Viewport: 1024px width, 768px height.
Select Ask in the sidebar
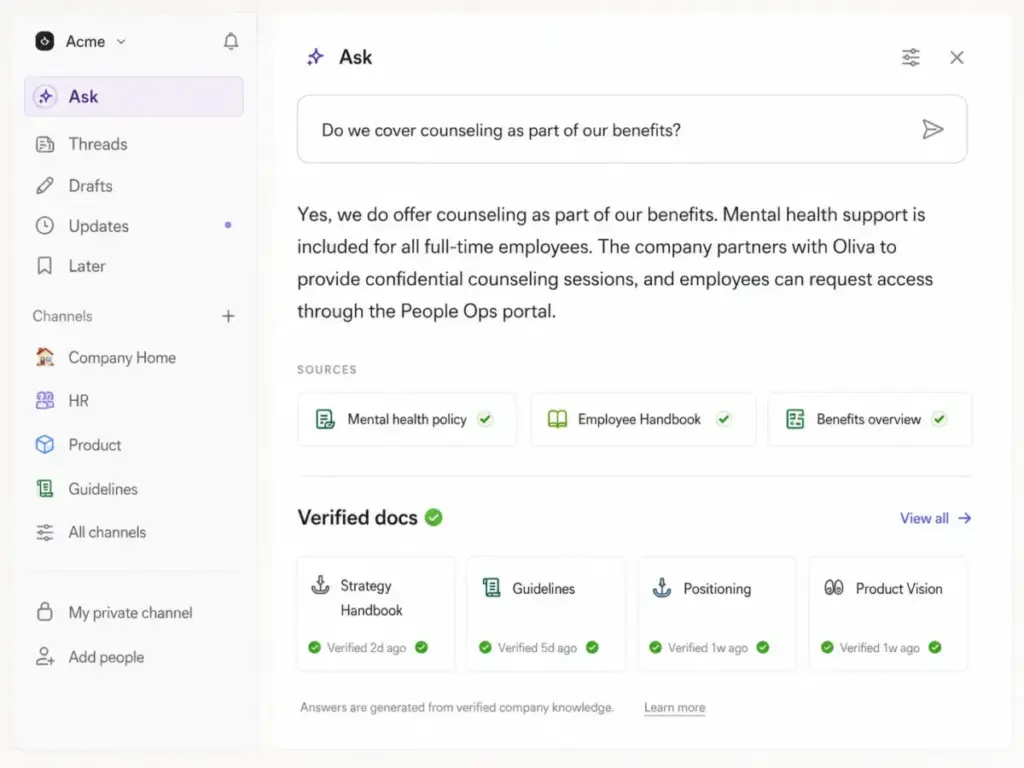134,97
